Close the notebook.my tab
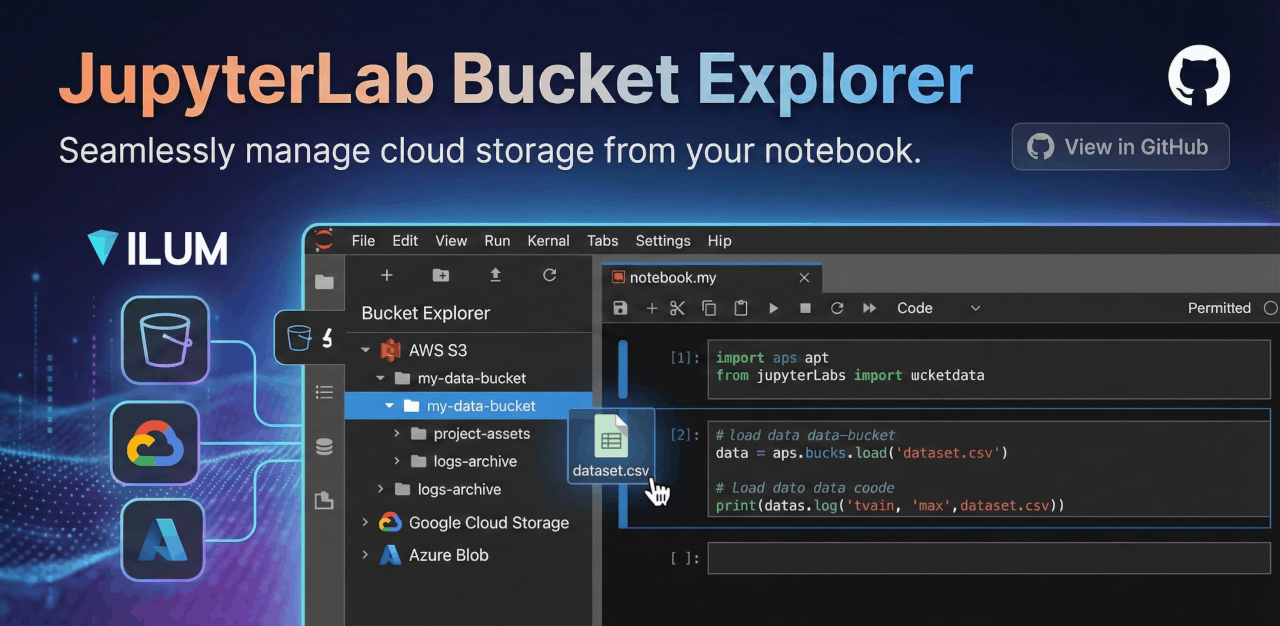This screenshot has width=1280, height=626. coord(804,278)
